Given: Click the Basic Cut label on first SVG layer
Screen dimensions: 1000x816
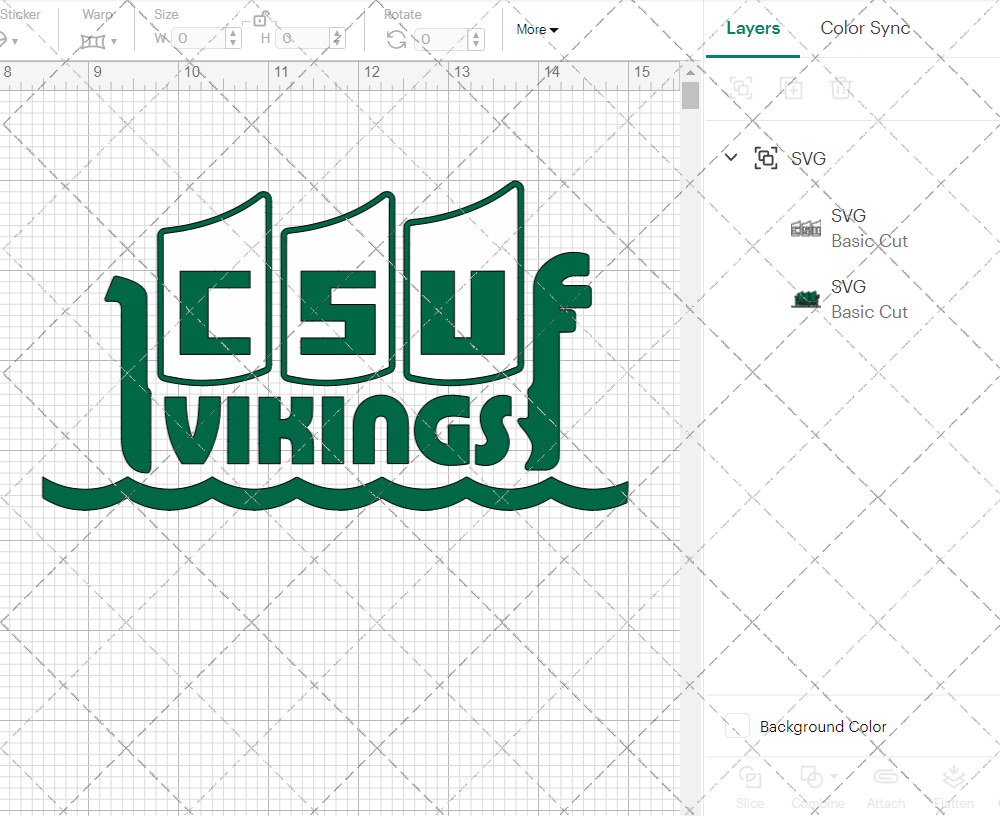Looking at the screenshot, I should [x=869, y=241].
